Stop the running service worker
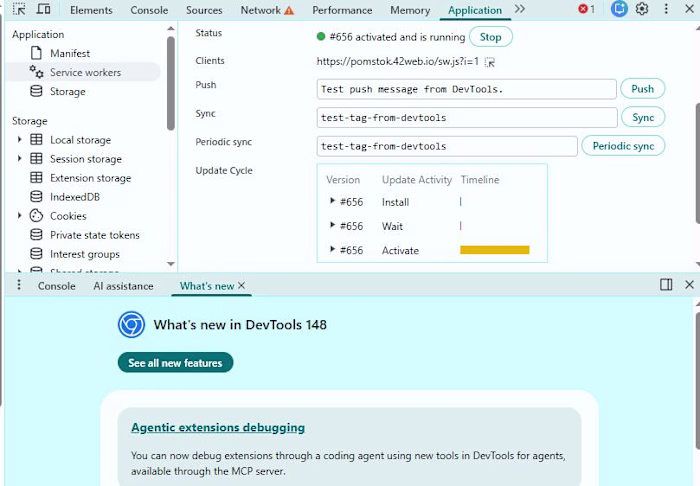This screenshot has width=700, height=486. [x=491, y=37]
